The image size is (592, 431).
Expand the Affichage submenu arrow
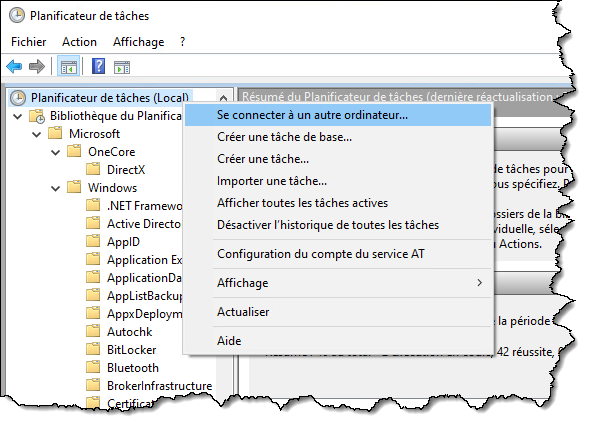click(479, 283)
